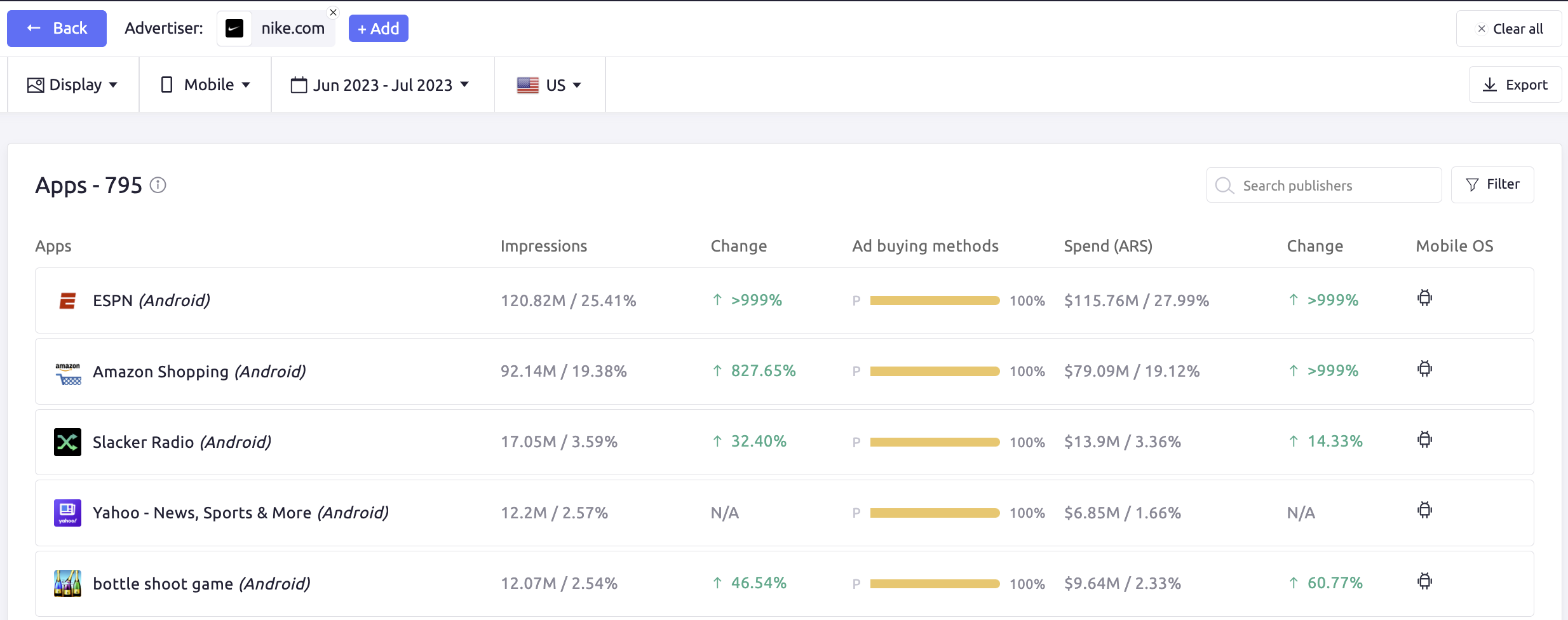Click the ad buying bar for ESPN
Image resolution: width=1568 pixels, height=620 pixels.
(935, 300)
